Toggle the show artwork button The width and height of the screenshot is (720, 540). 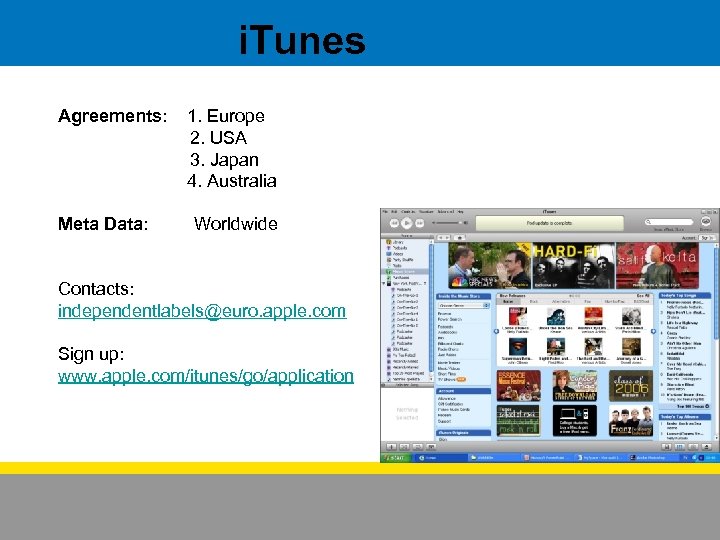tap(431, 447)
